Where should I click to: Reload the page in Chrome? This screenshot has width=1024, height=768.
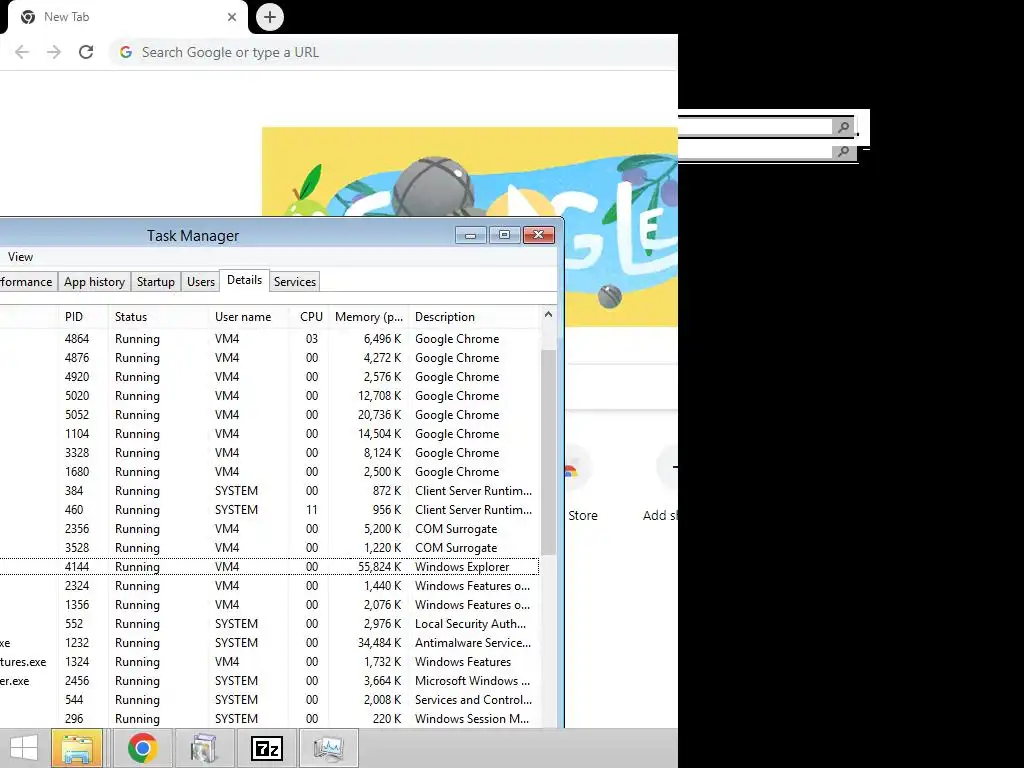(86, 52)
